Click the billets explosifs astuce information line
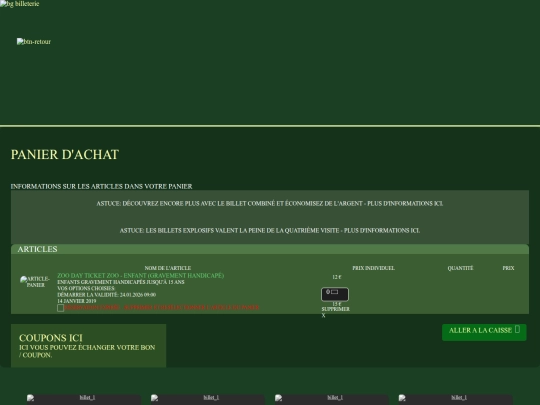Viewport: 540px width, 405px height. point(270,230)
